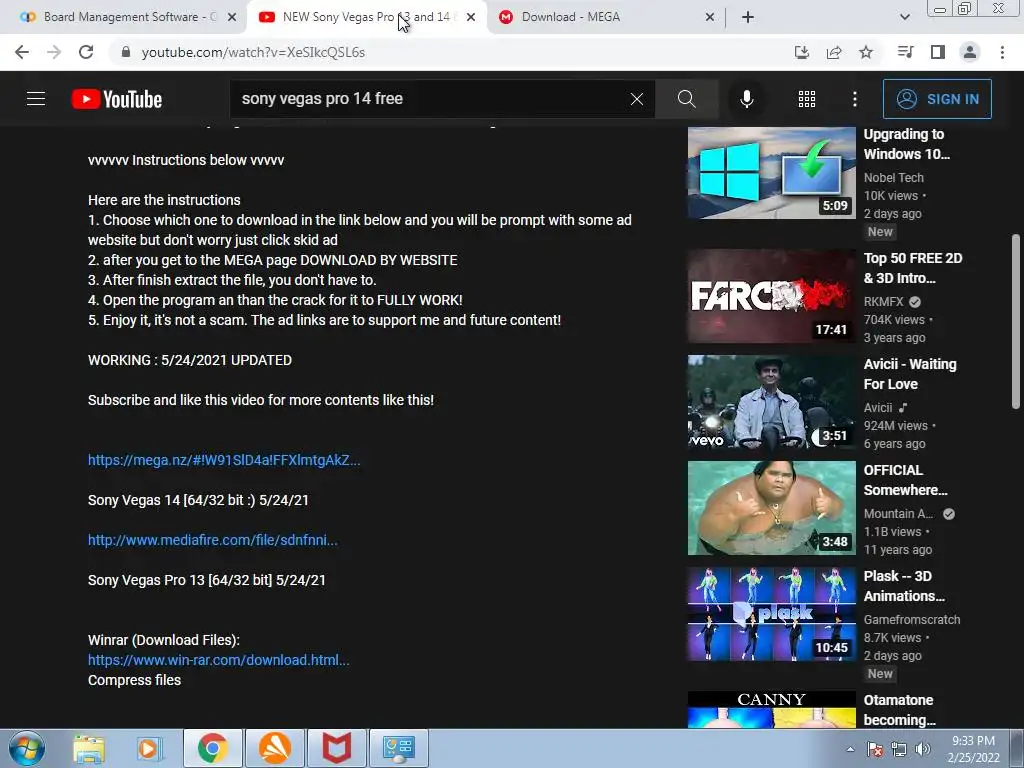
Task: Open Chrome profile avatar
Action: point(970,52)
